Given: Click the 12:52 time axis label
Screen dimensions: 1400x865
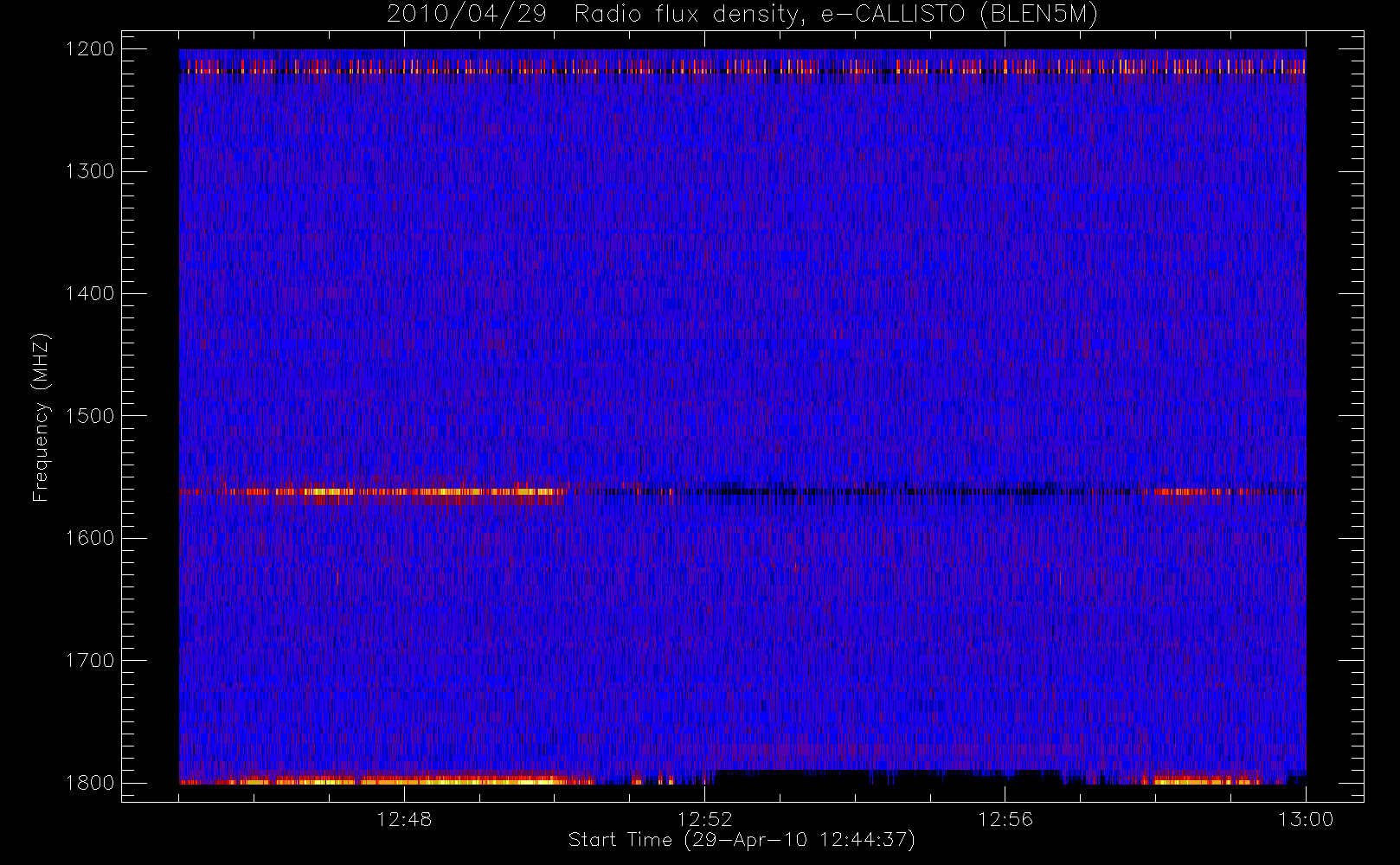Looking at the screenshot, I should click(704, 819).
